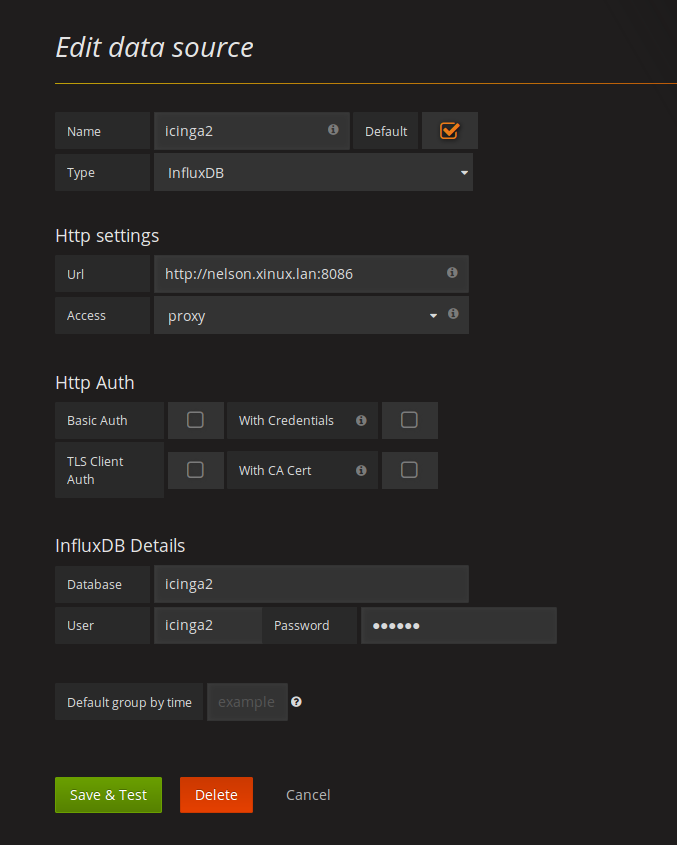Screen dimensions: 677x845
Task: Click the info icon next to the Name field
Action: pyautogui.click(x=332, y=130)
